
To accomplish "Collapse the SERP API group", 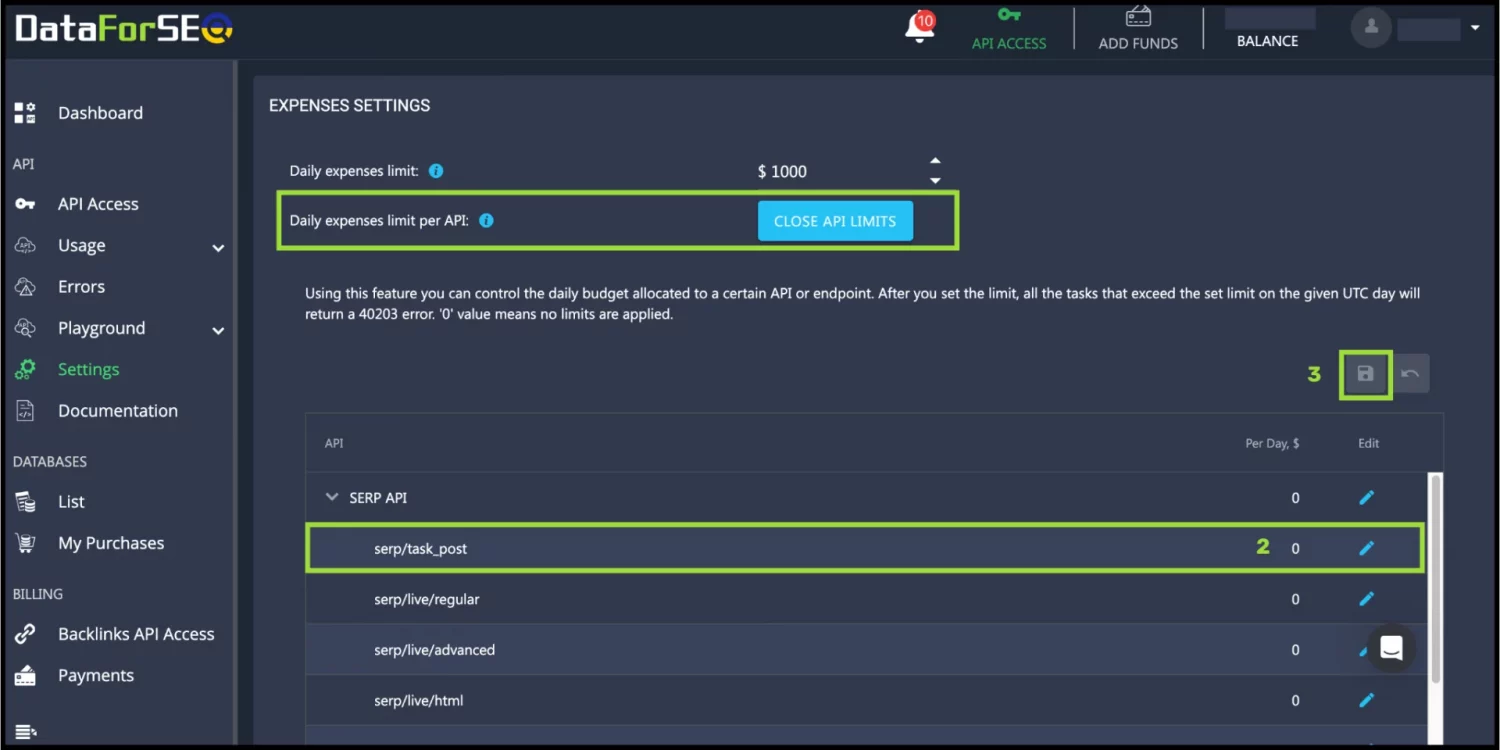I will tap(332, 497).
